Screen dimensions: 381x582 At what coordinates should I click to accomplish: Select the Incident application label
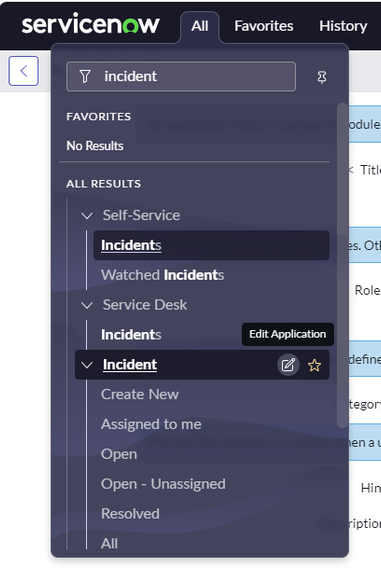pos(130,364)
